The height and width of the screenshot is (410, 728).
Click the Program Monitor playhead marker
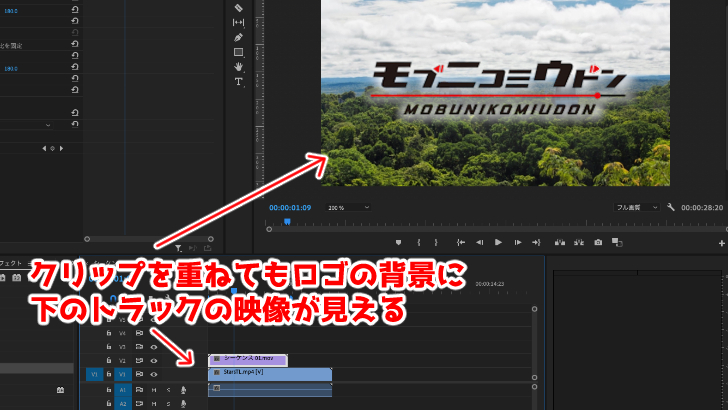point(287,221)
